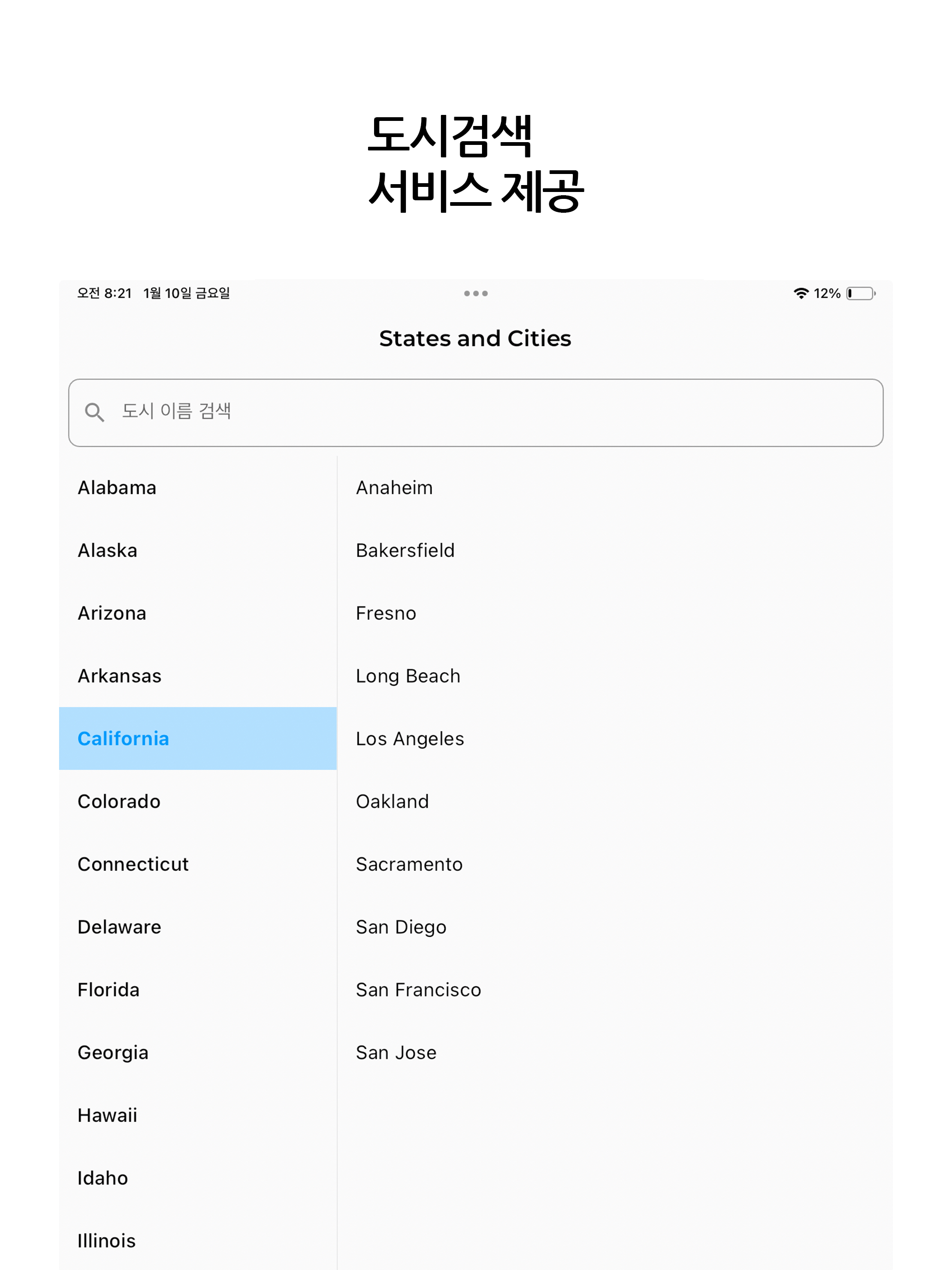Tap the 8:21 clock in status bar
Screen dimensions: 952x1270
[104, 294]
